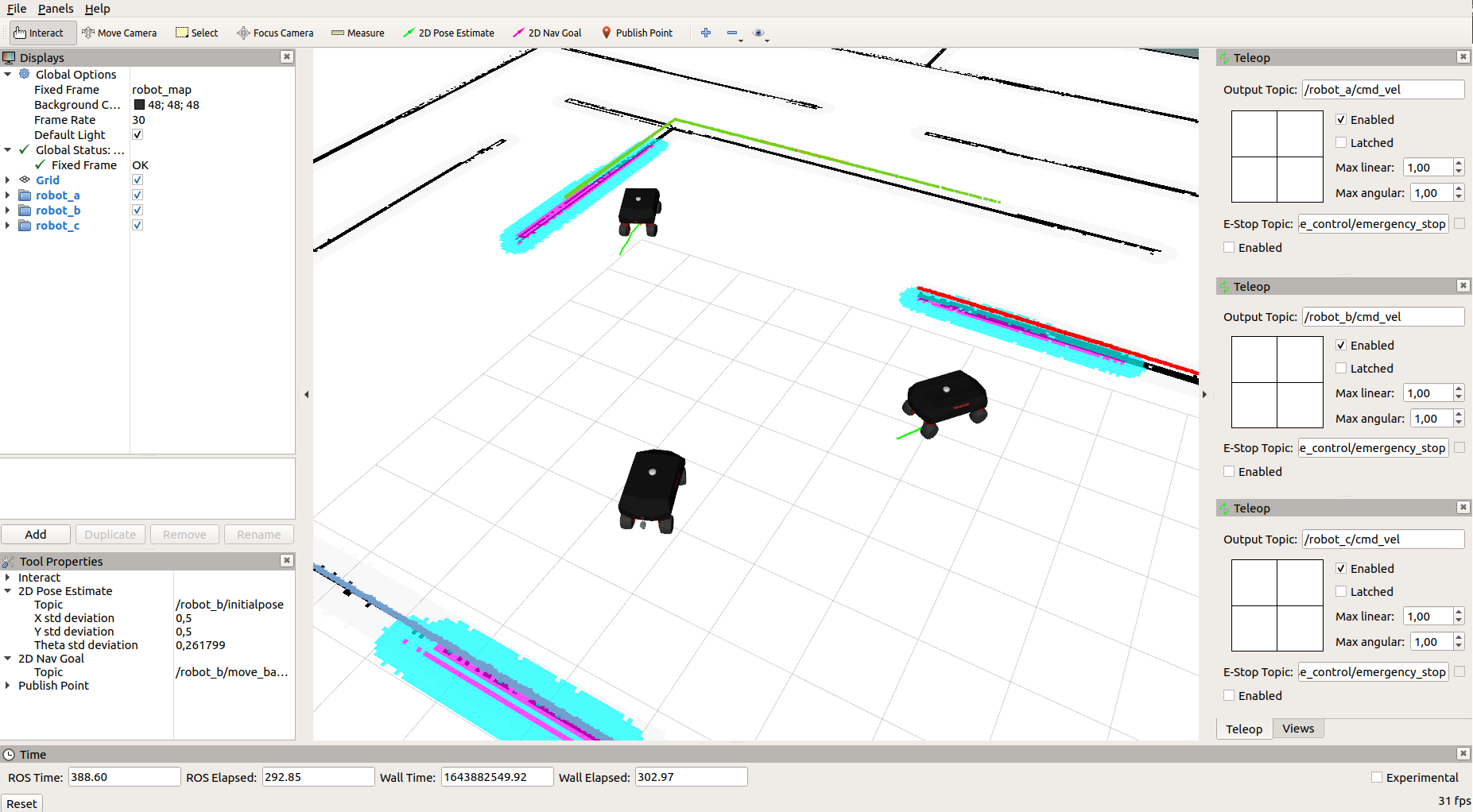Click the Displays panel monitor icon
The width and height of the screenshot is (1473, 812).
[9, 57]
